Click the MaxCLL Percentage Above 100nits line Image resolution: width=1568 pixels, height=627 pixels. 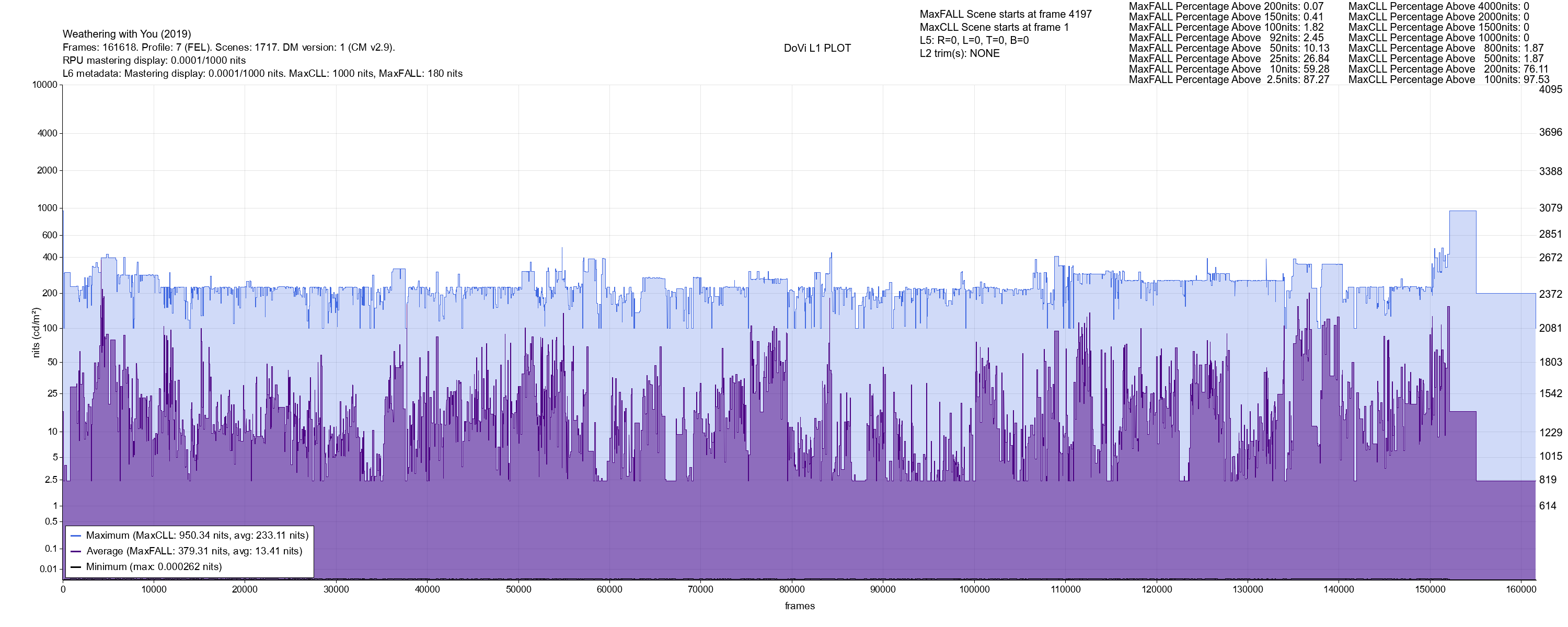click(x=1448, y=80)
